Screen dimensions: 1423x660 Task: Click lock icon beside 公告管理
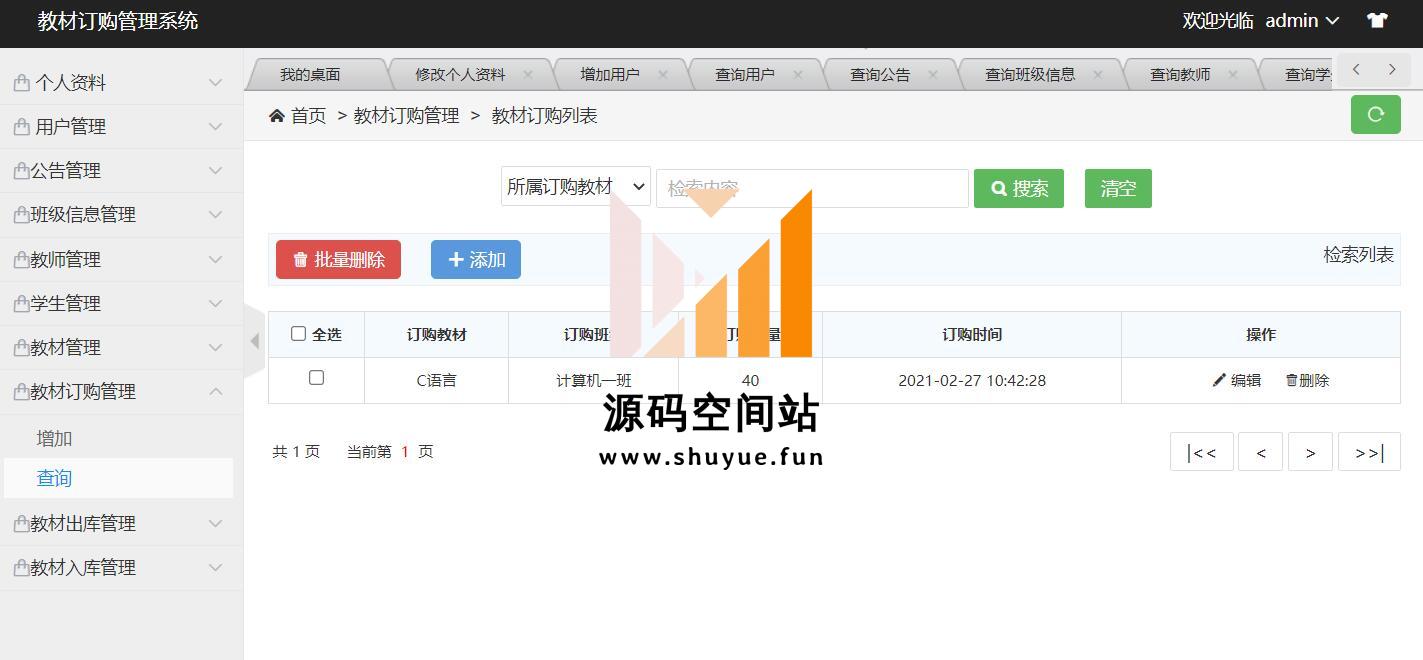point(22,171)
